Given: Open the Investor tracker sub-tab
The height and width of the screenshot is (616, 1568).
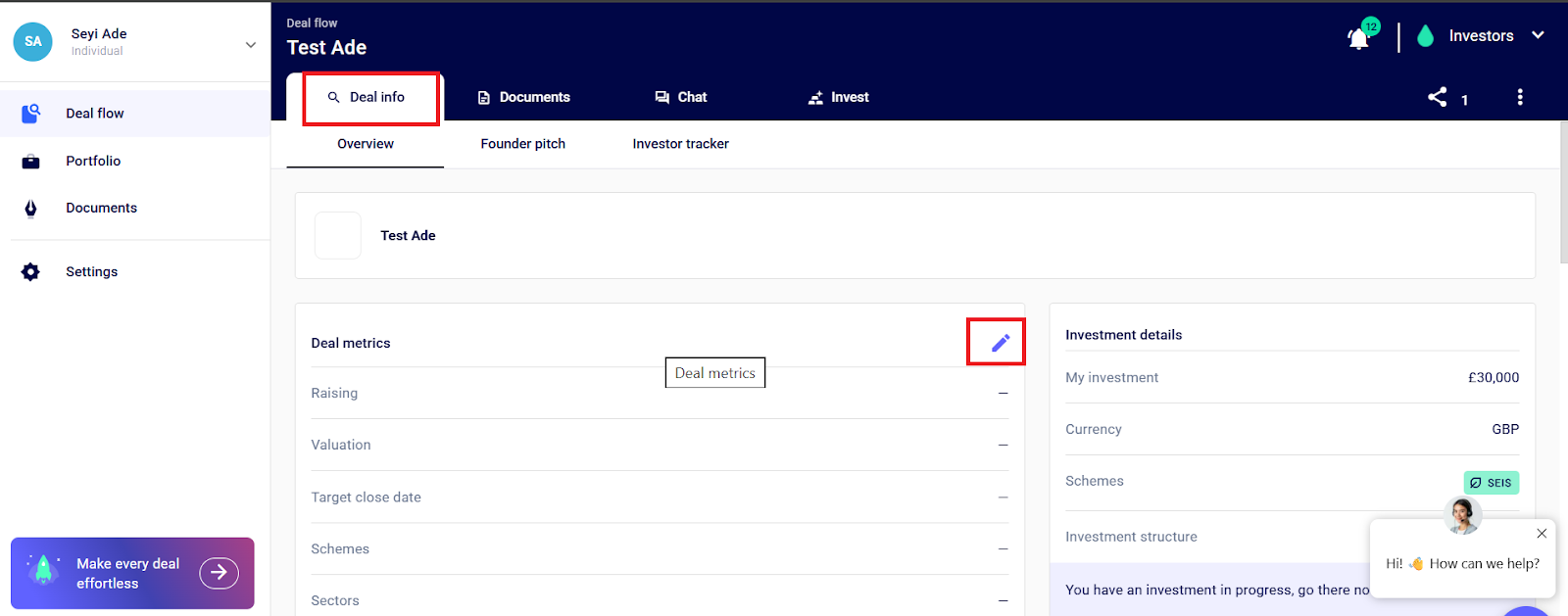Looking at the screenshot, I should [680, 144].
